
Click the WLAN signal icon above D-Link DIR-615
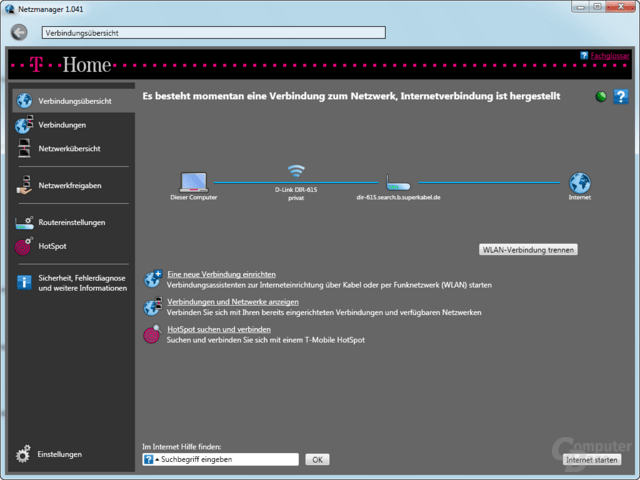click(x=296, y=171)
